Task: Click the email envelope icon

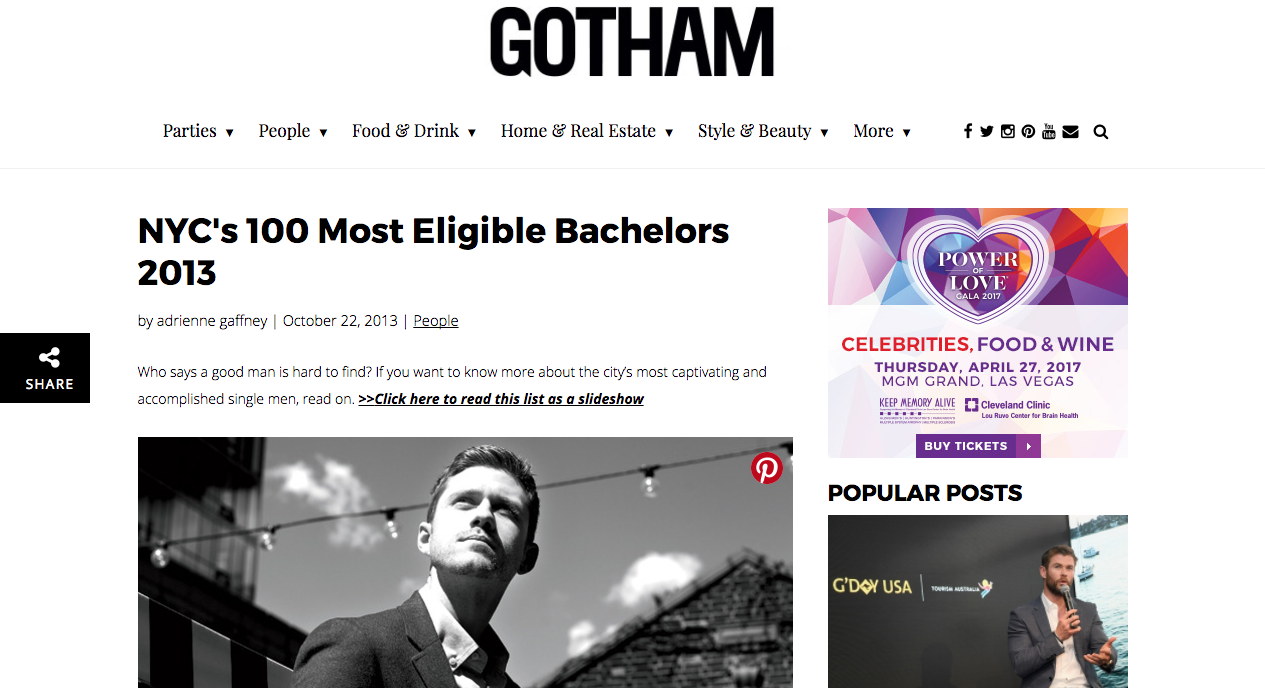Action: point(1070,131)
